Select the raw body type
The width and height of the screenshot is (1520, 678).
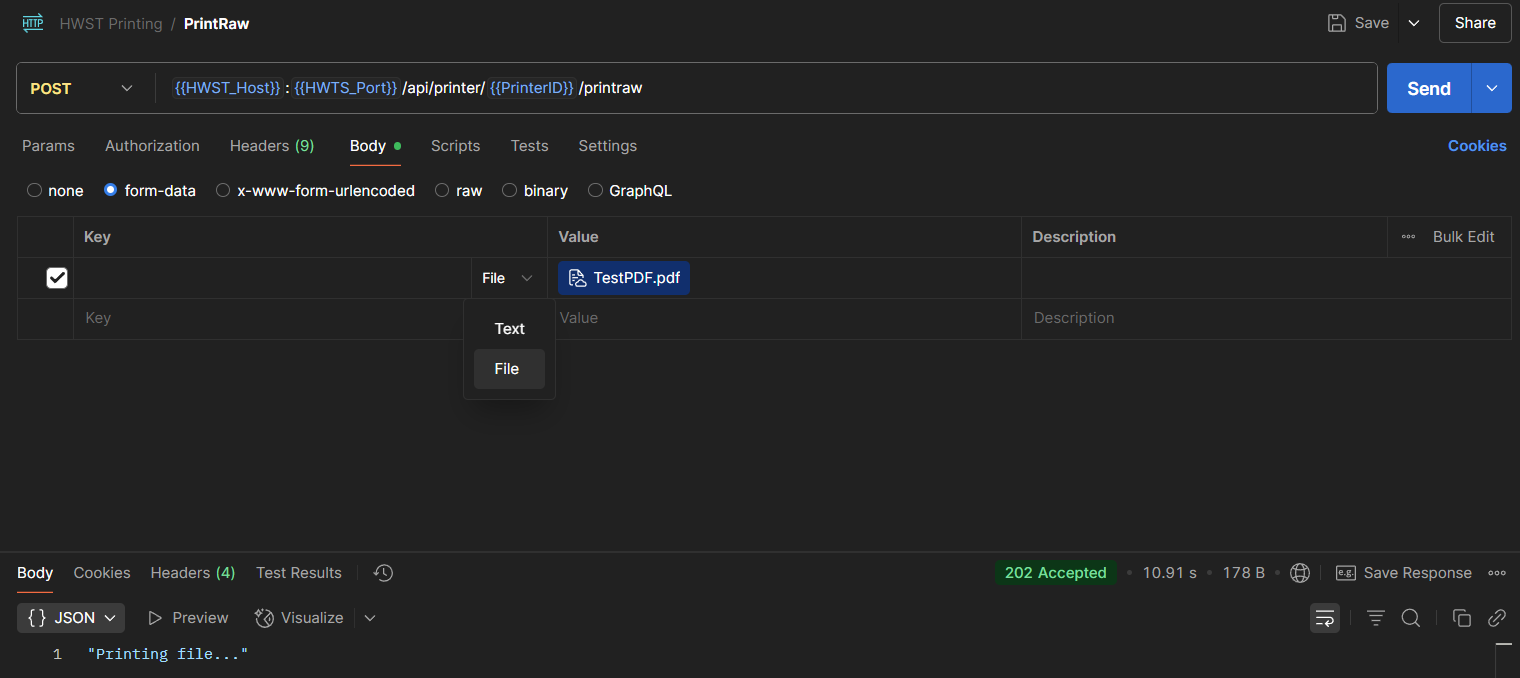coord(442,190)
